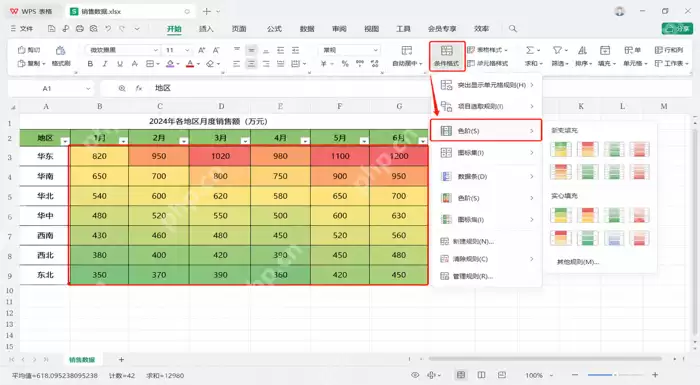Click the Format Painter (格式刷) brush icon
This screenshot has height=385, width=700.
(x=60, y=50)
